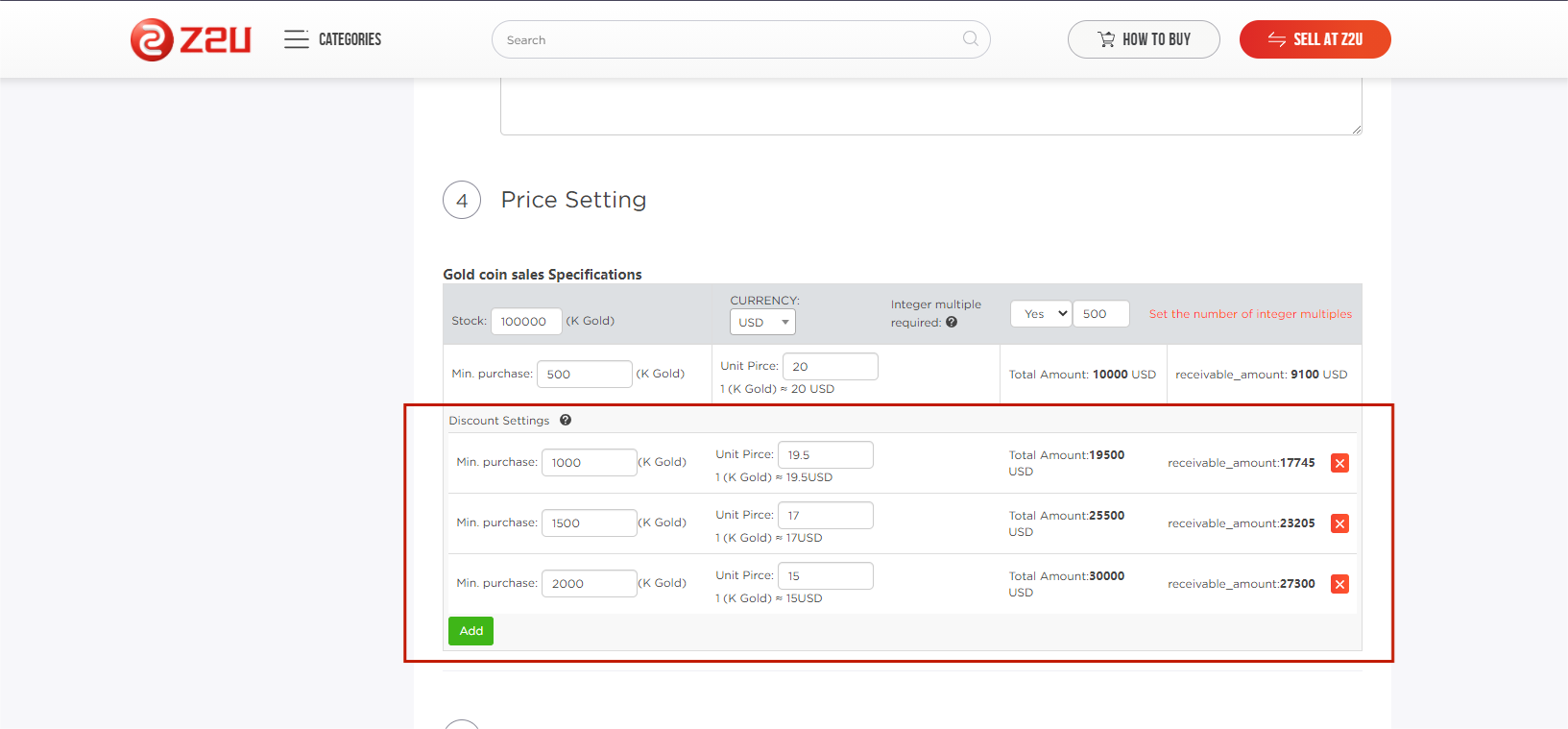Click the Stock quantity input field

point(525,322)
